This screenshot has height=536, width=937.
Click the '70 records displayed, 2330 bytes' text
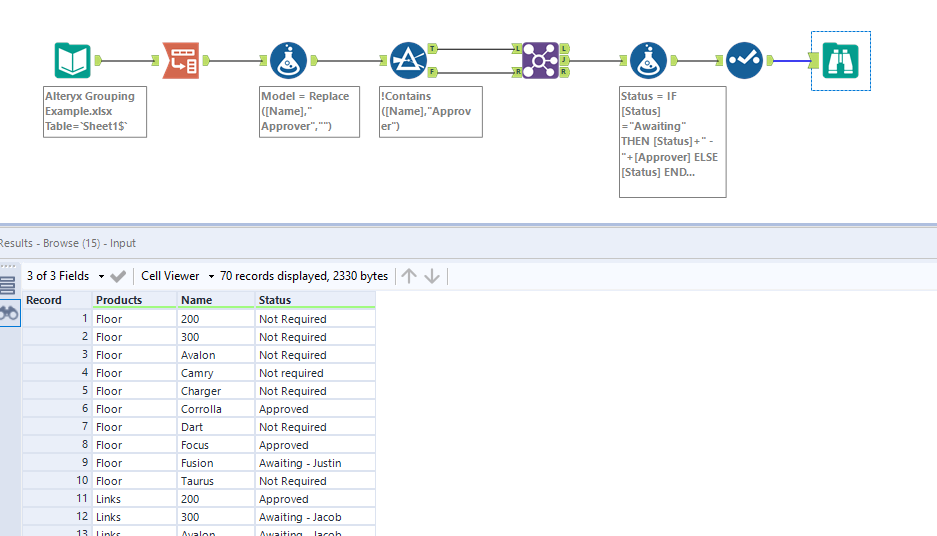(304, 276)
